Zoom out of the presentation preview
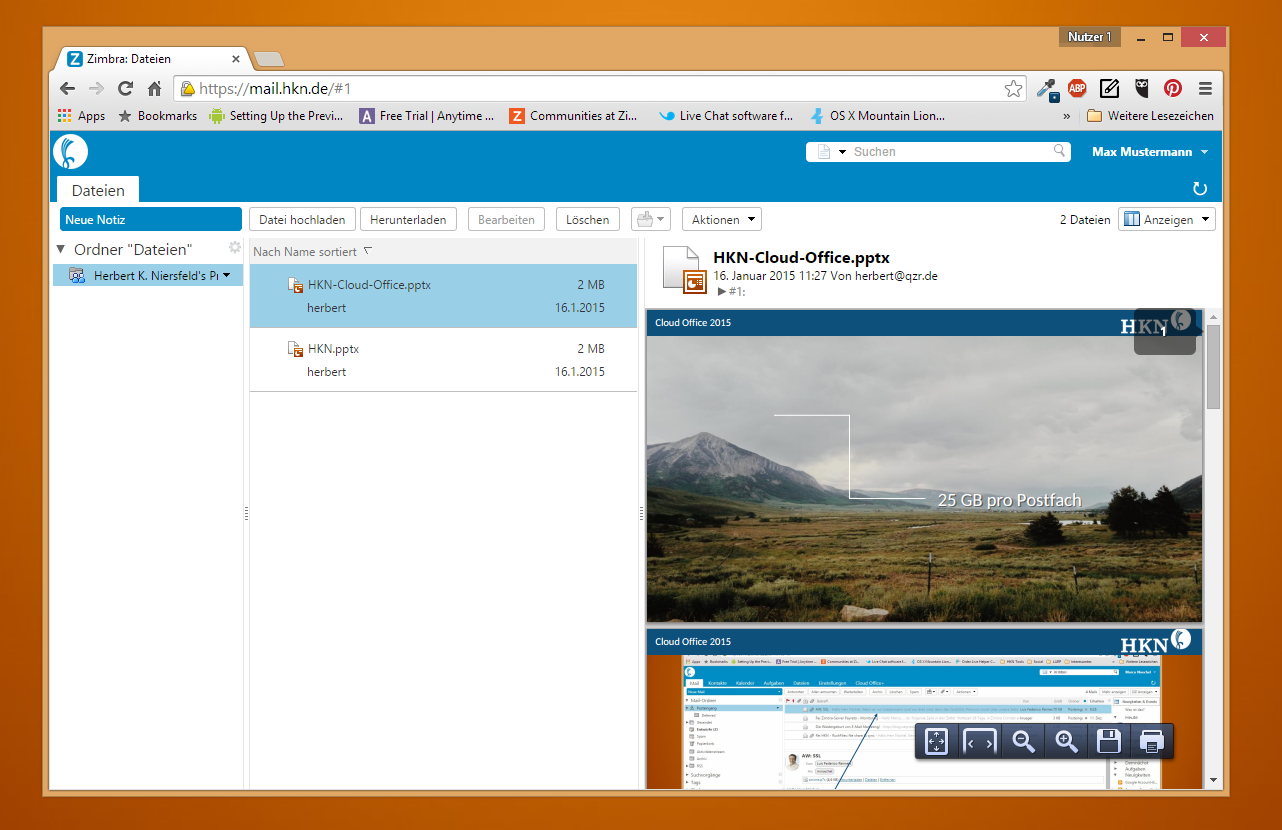This screenshot has height=830, width=1282. tap(1023, 741)
